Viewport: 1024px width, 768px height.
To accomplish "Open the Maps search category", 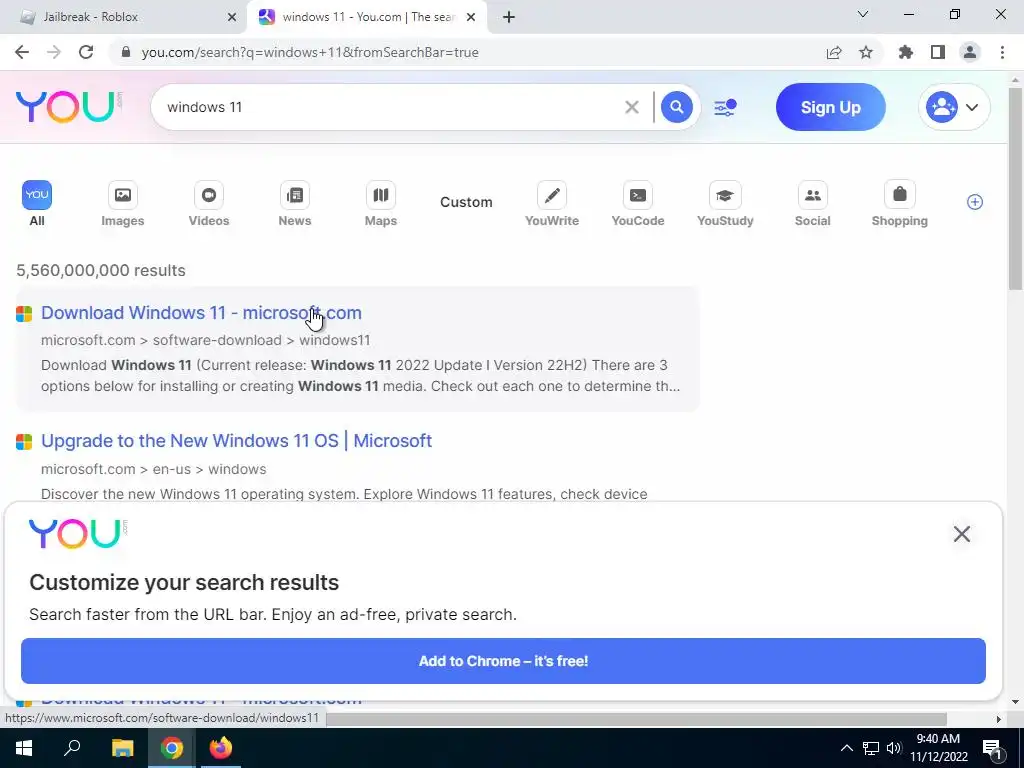I will click(381, 204).
